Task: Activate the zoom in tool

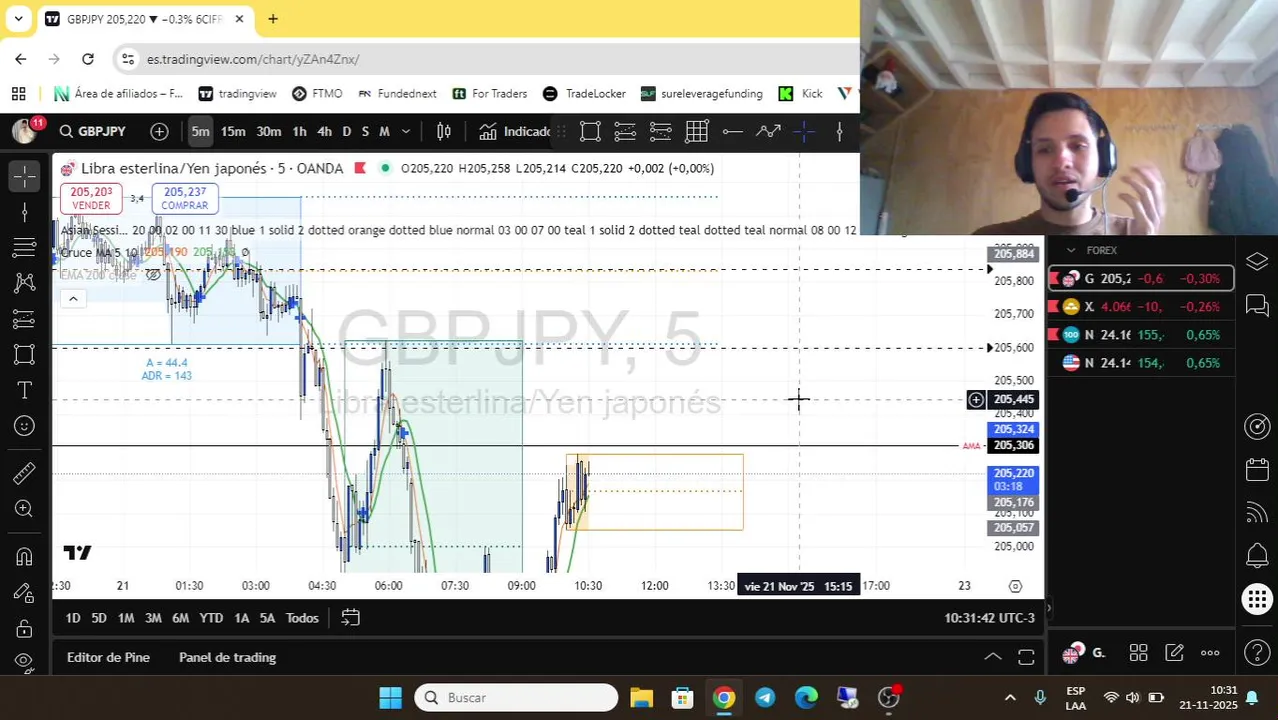Action: click(x=24, y=509)
